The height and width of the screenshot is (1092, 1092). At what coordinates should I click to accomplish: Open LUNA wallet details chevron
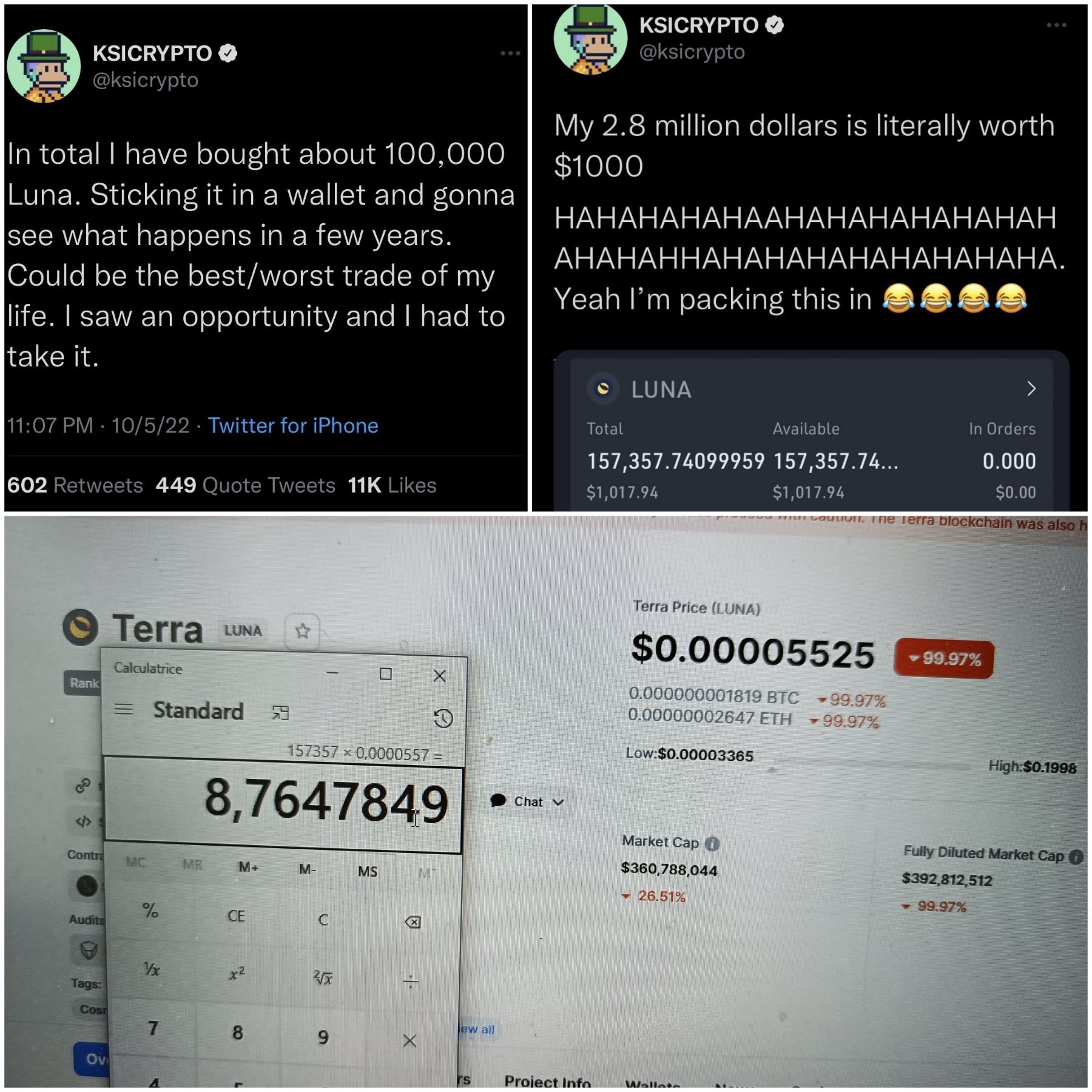(1031, 388)
